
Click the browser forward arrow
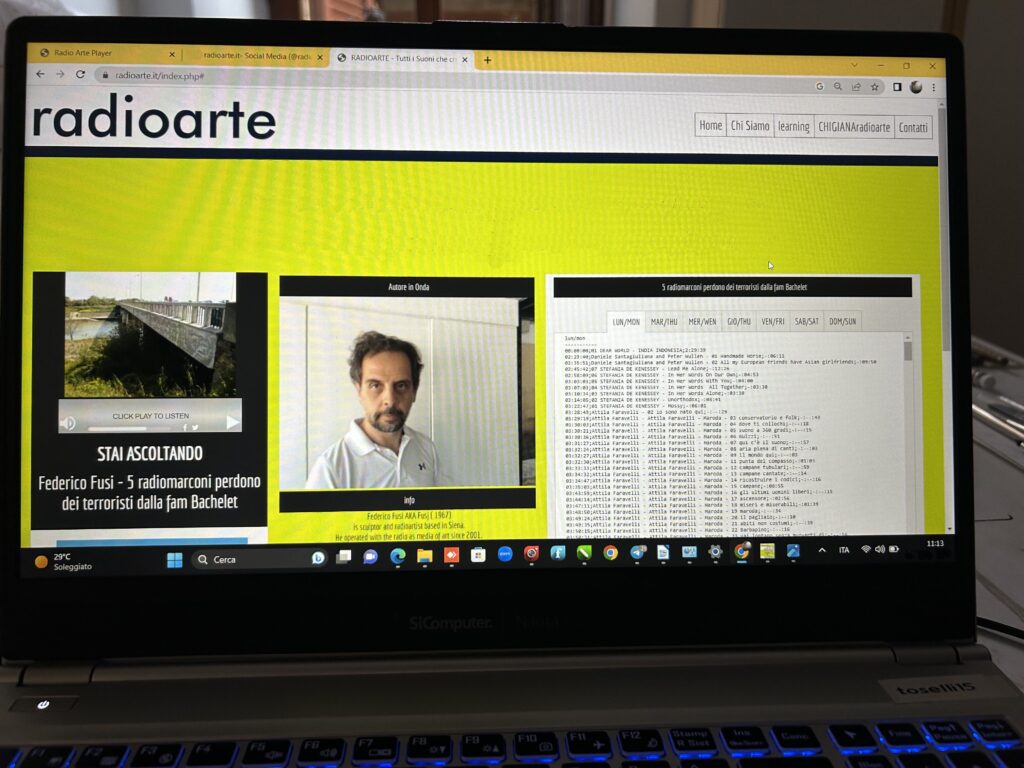[60, 74]
